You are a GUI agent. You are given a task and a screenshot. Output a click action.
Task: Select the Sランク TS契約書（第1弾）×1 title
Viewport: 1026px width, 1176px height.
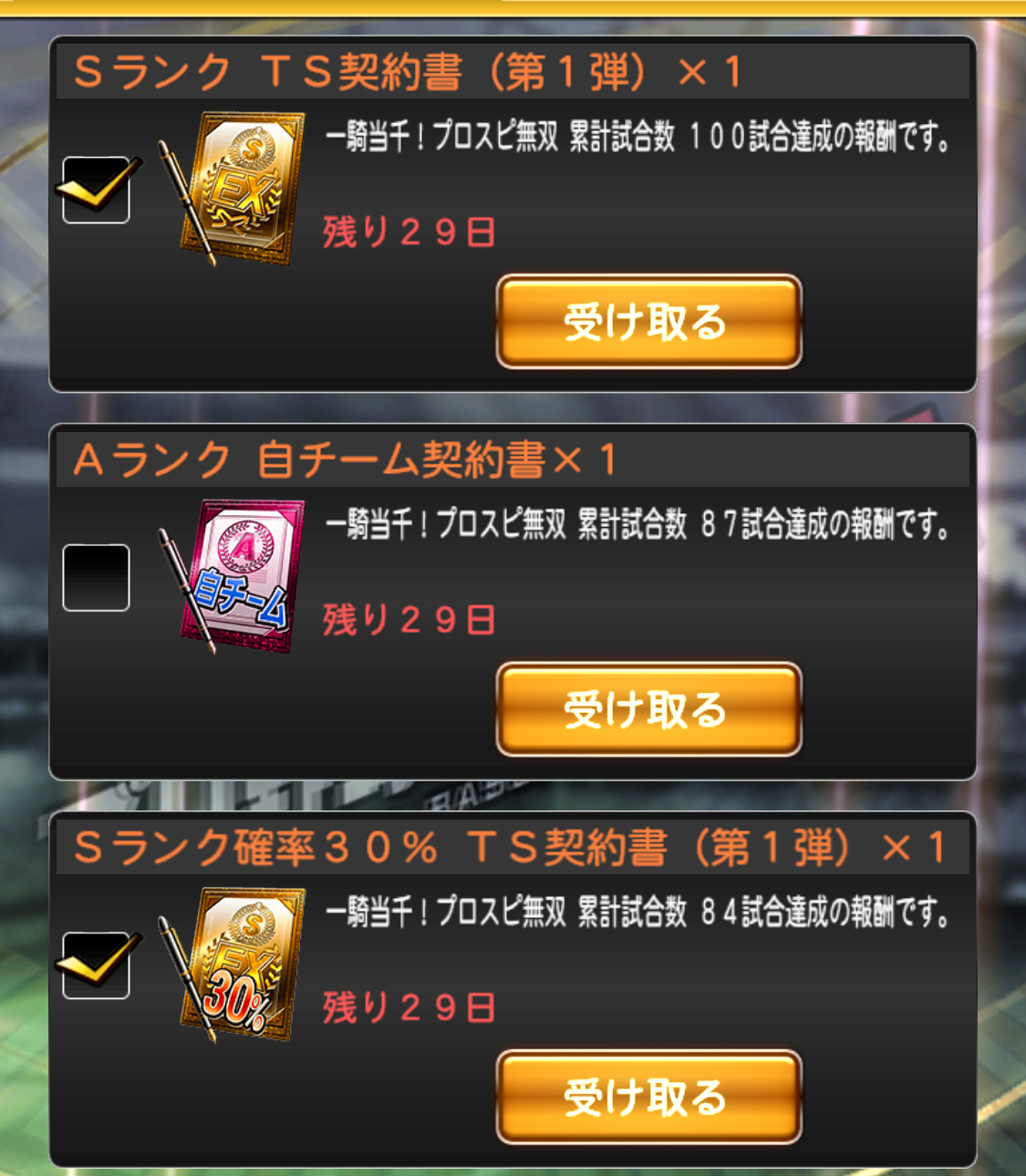pyautogui.click(x=408, y=71)
